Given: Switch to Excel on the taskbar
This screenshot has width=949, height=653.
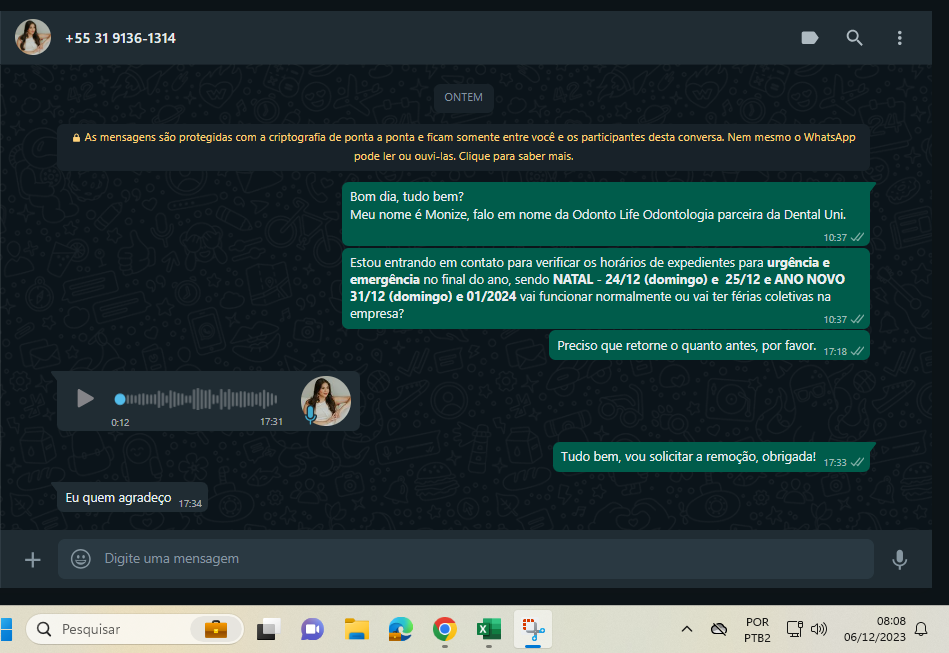Looking at the screenshot, I should [489, 629].
